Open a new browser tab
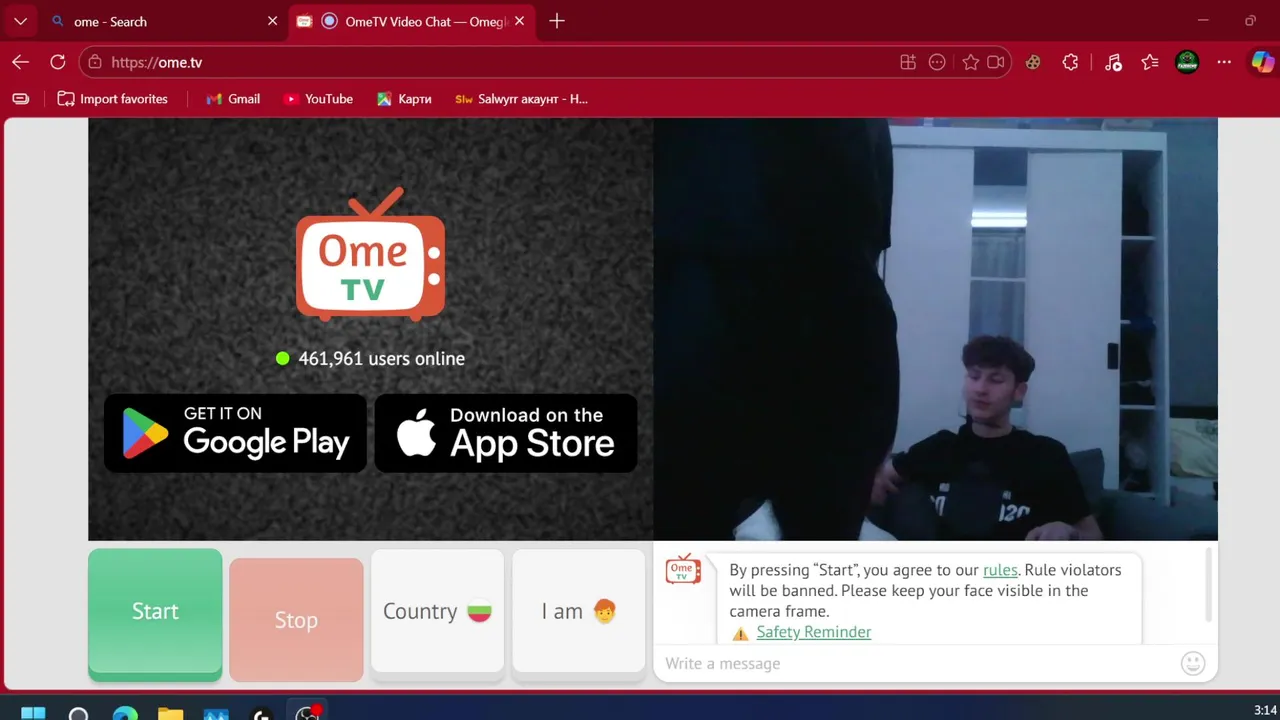Viewport: 1280px width, 720px height. tap(557, 21)
